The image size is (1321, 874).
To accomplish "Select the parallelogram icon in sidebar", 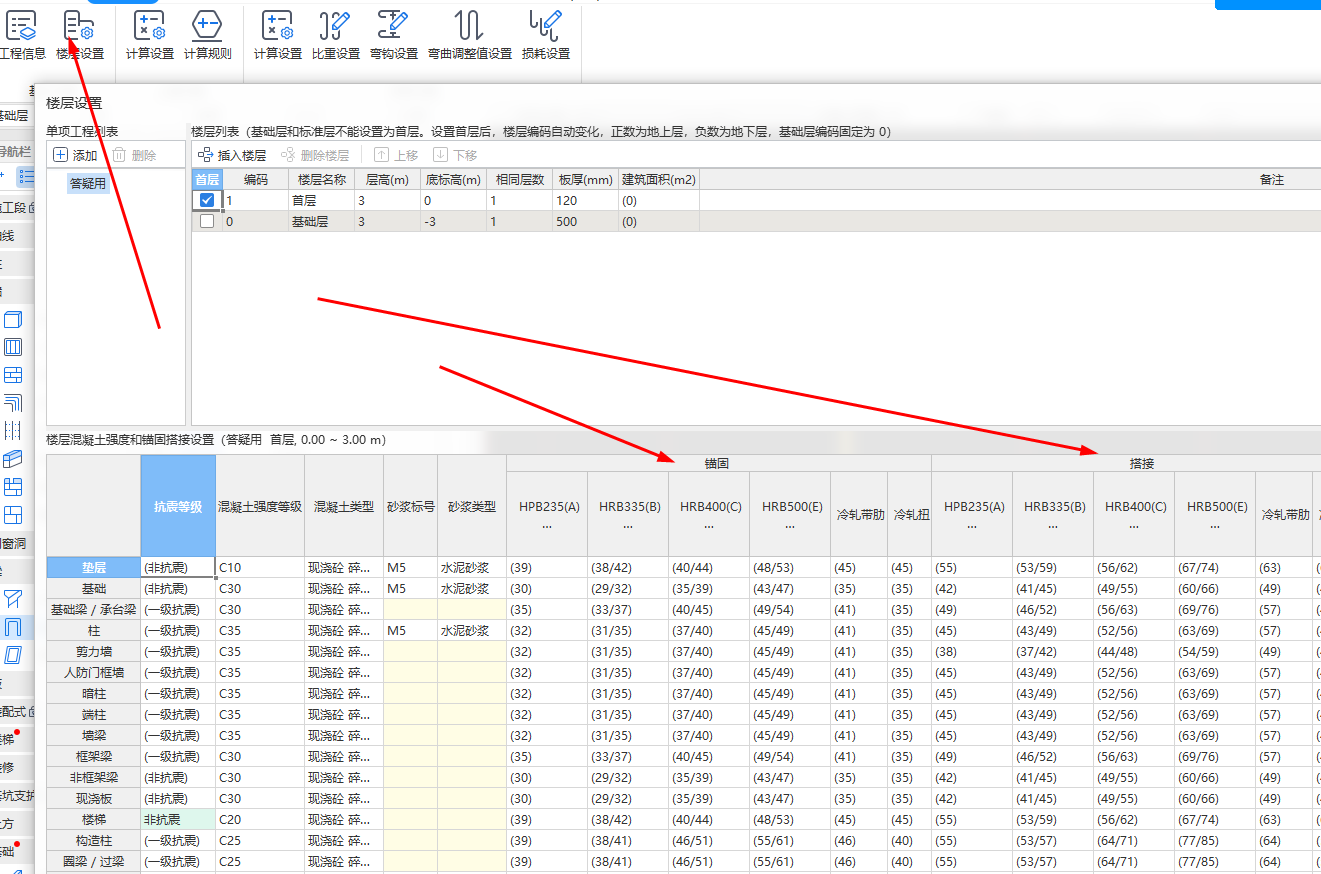I will tap(13, 654).
